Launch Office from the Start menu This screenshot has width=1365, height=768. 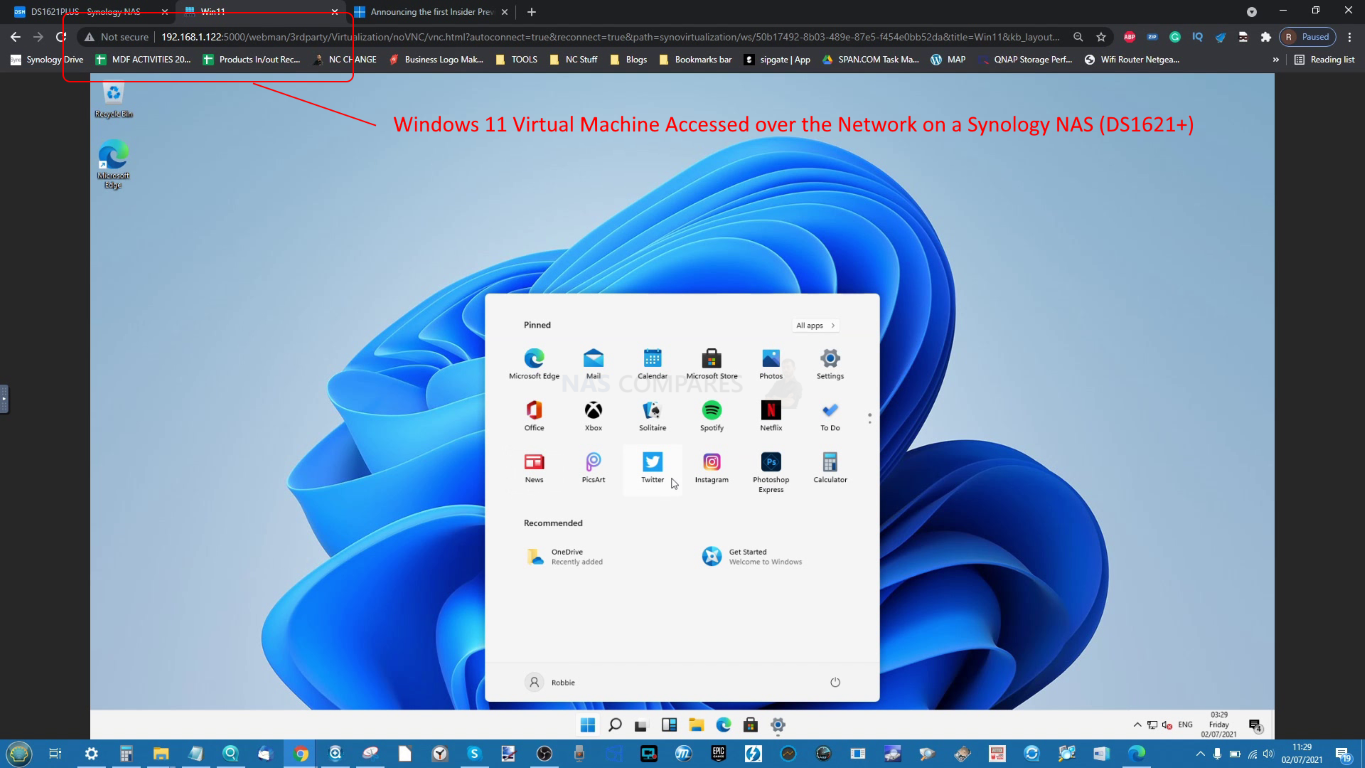click(534, 416)
